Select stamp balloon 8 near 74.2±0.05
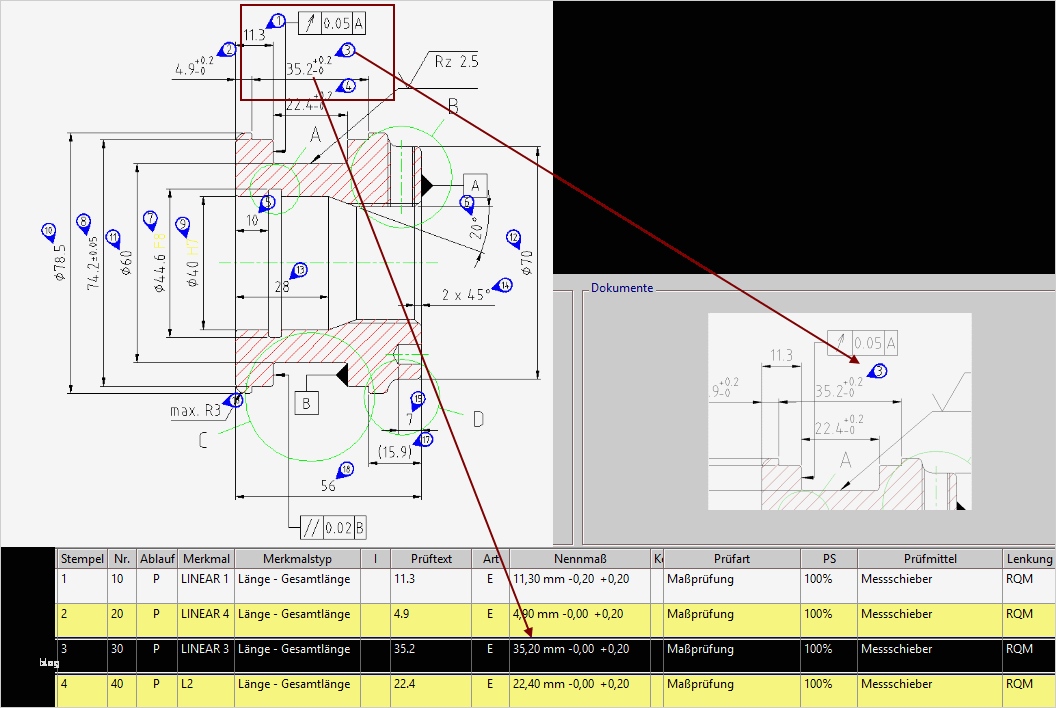This screenshot has height=708, width=1056. [x=84, y=222]
